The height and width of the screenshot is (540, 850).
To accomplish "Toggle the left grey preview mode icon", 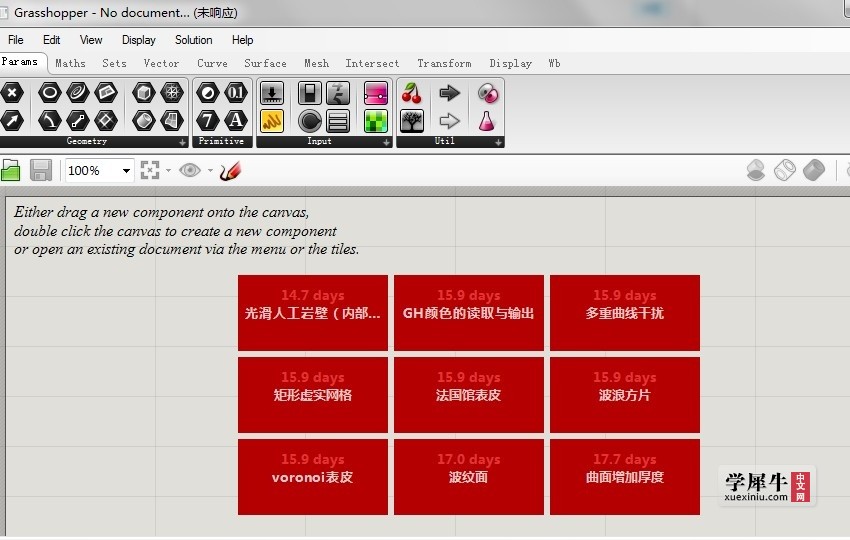I will click(x=756, y=170).
